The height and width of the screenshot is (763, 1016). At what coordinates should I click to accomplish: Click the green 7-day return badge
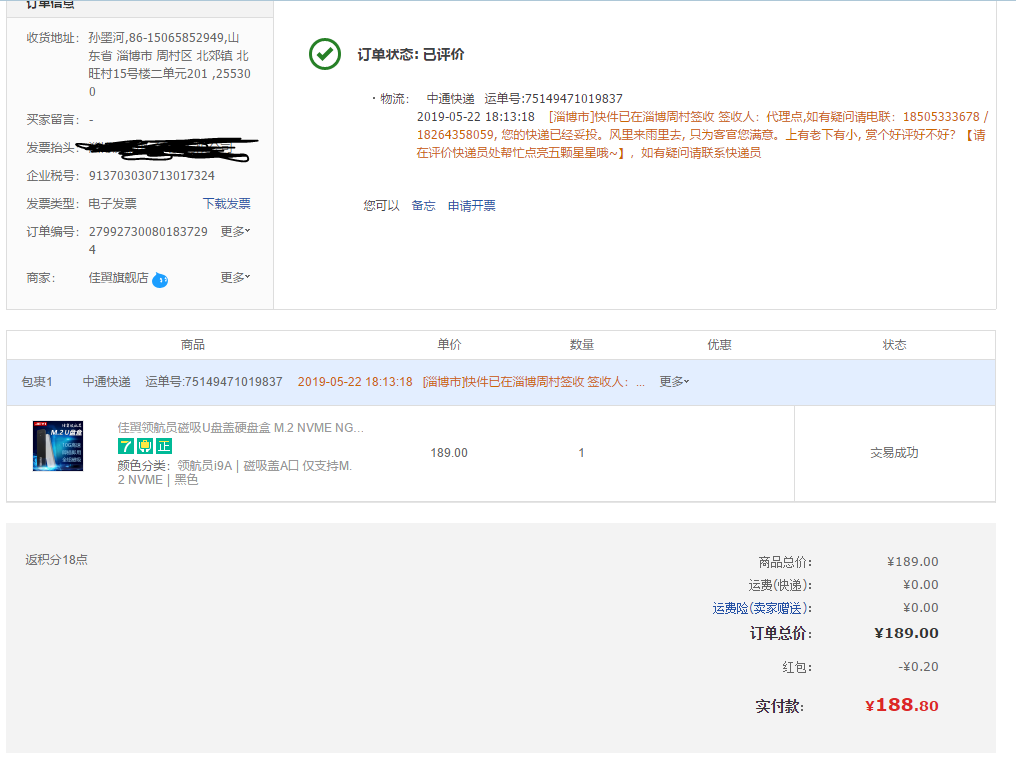pyautogui.click(x=126, y=446)
